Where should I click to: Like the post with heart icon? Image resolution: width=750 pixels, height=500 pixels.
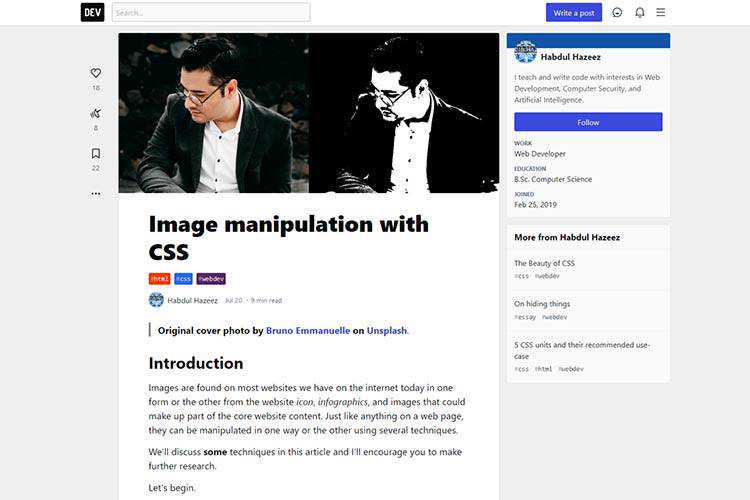(96, 73)
